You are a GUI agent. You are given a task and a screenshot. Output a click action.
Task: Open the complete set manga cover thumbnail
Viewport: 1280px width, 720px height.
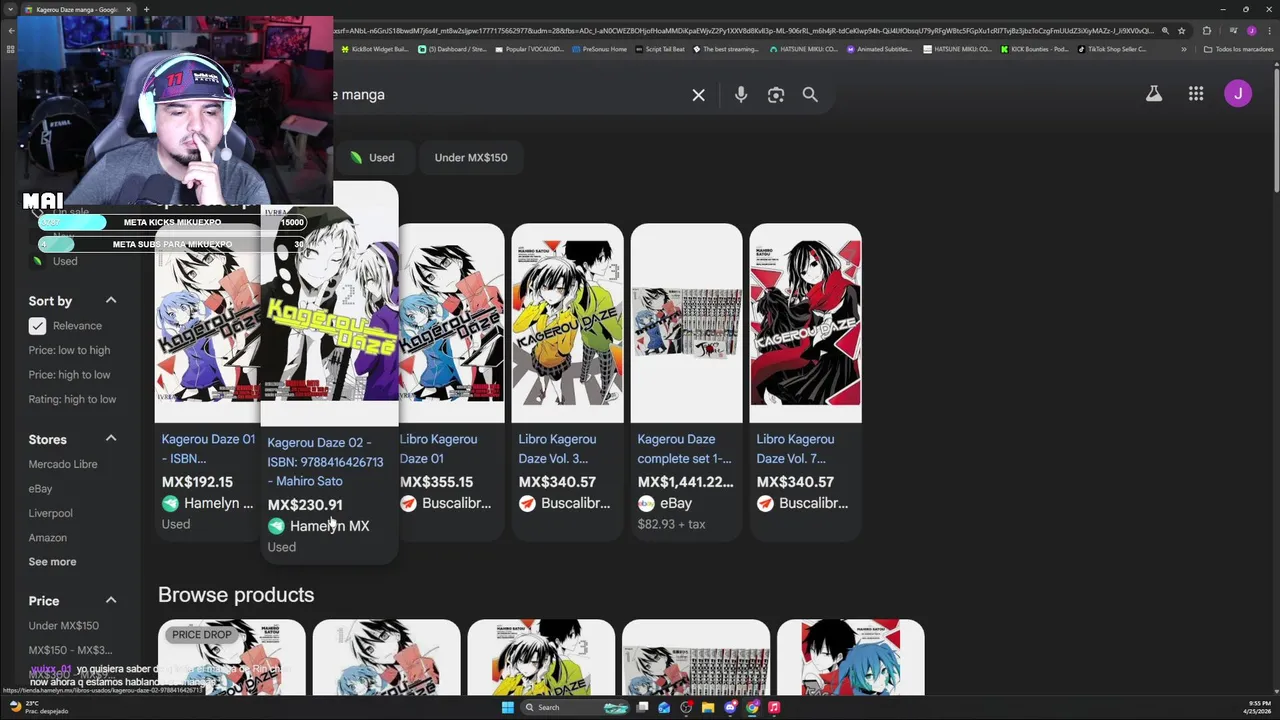pos(687,322)
